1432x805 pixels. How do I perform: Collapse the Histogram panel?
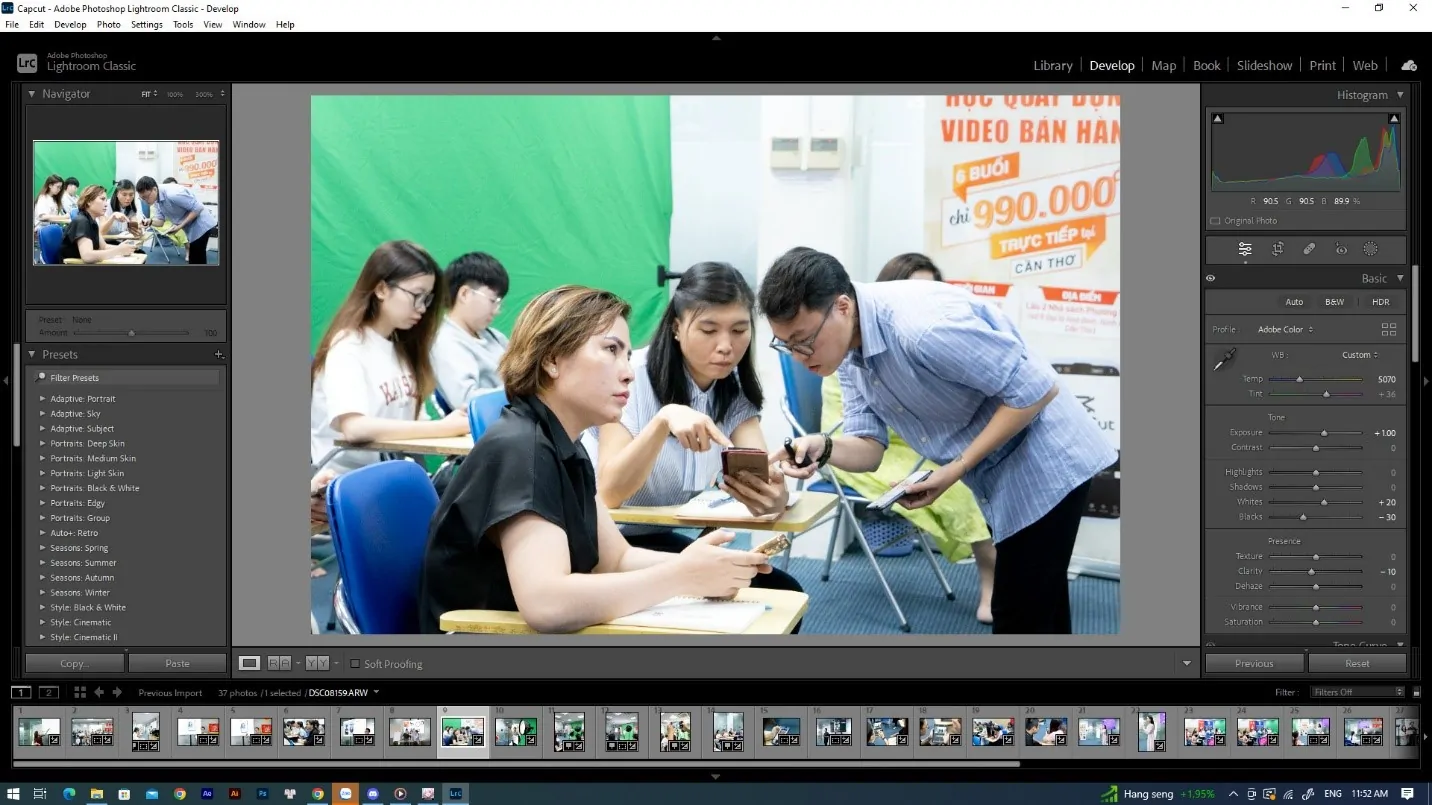coord(1400,95)
